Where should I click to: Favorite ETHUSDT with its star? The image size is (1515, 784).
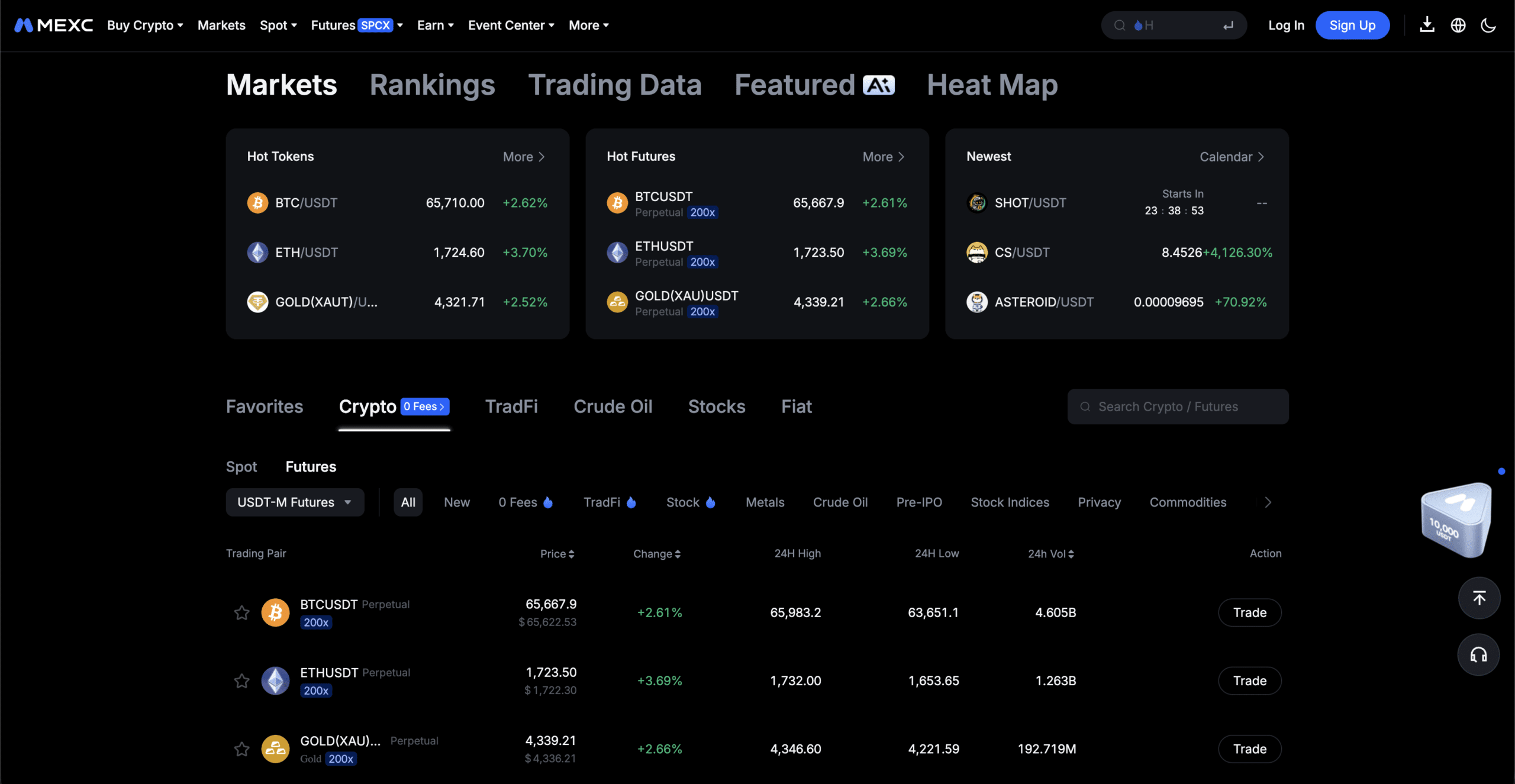241,681
